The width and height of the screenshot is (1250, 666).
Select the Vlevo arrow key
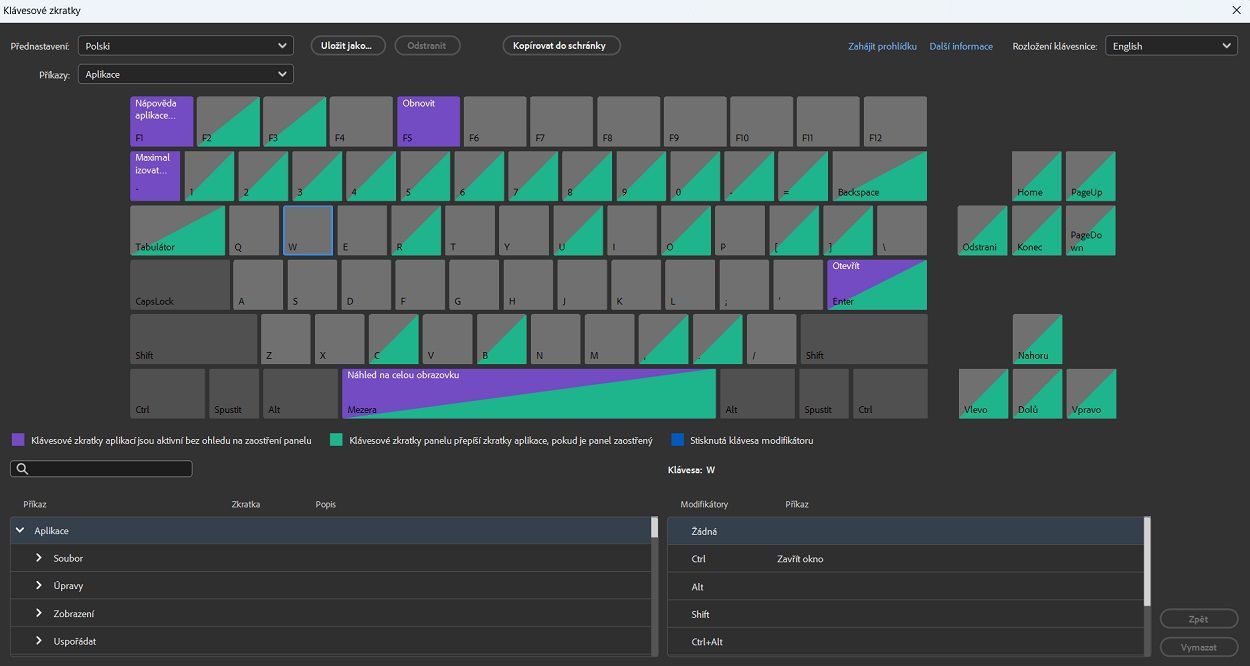click(x=983, y=394)
